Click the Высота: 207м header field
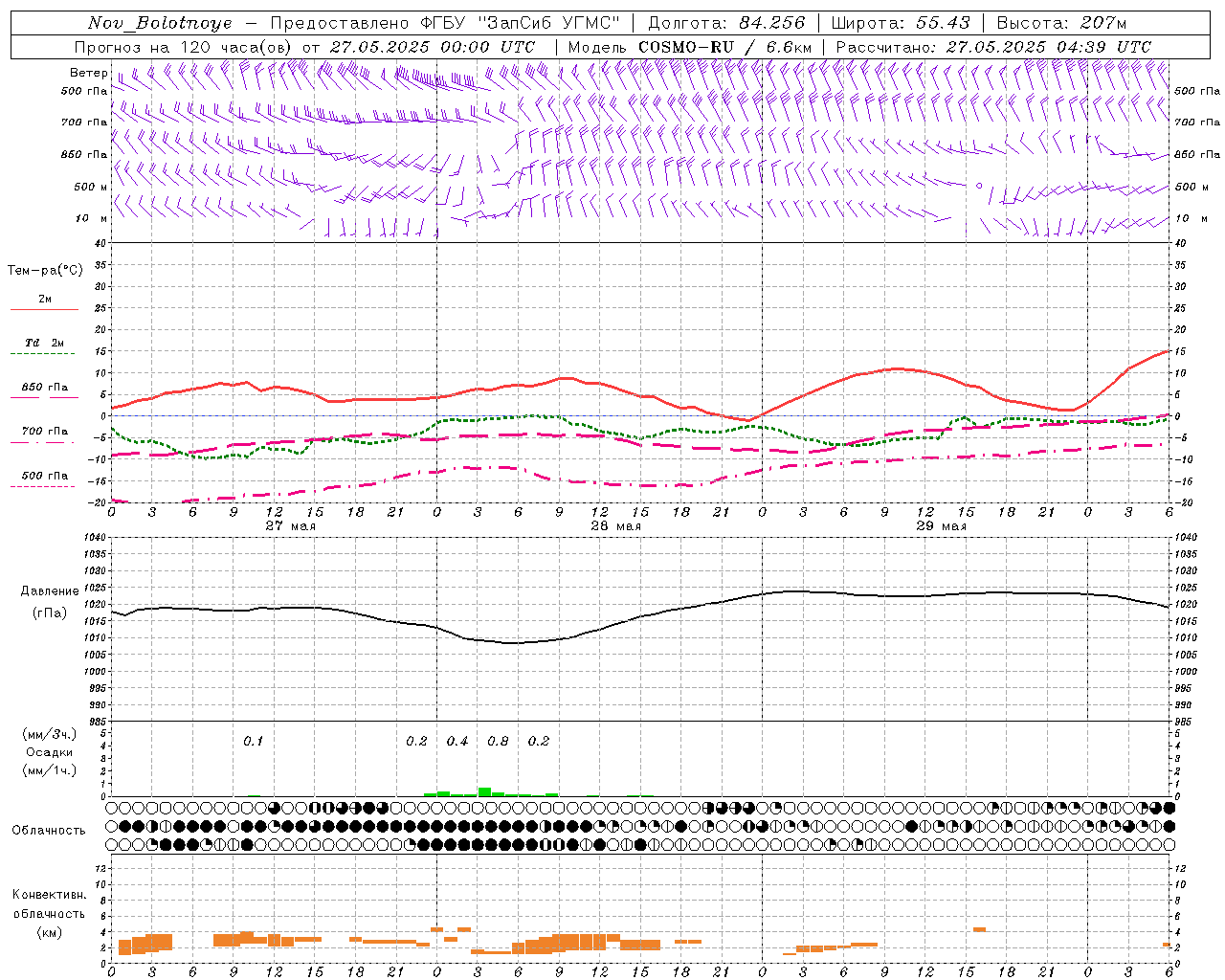1225x980 pixels. point(1061,23)
